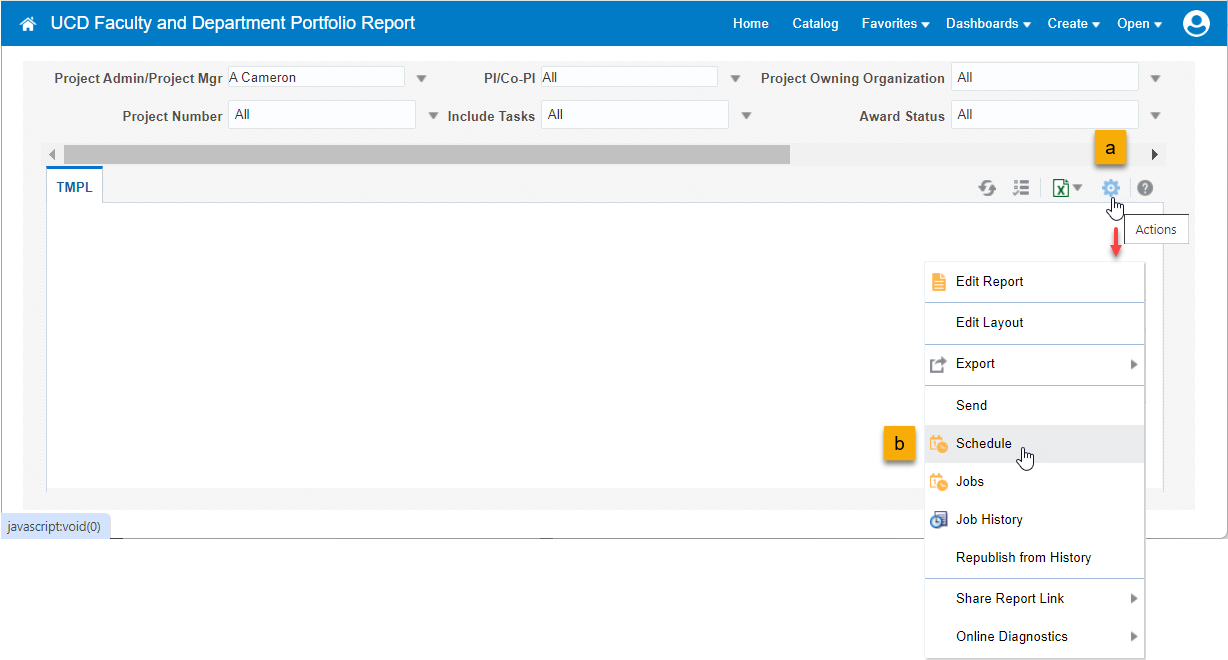This screenshot has width=1228, height=660.
Task: Expand the PI/Co-PI dropdown arrow
Action: [735, 79]
